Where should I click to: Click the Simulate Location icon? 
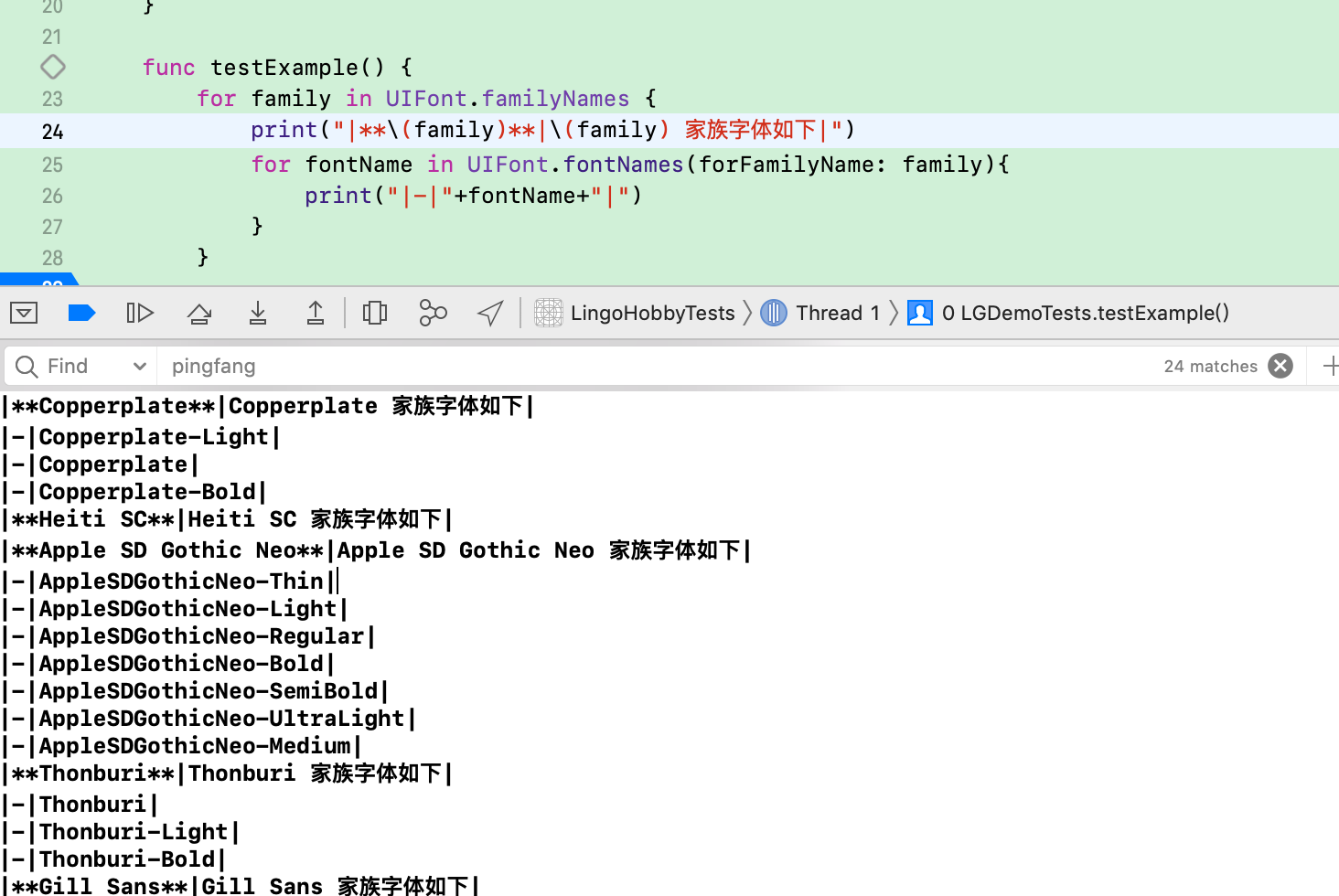click(490, 312)
